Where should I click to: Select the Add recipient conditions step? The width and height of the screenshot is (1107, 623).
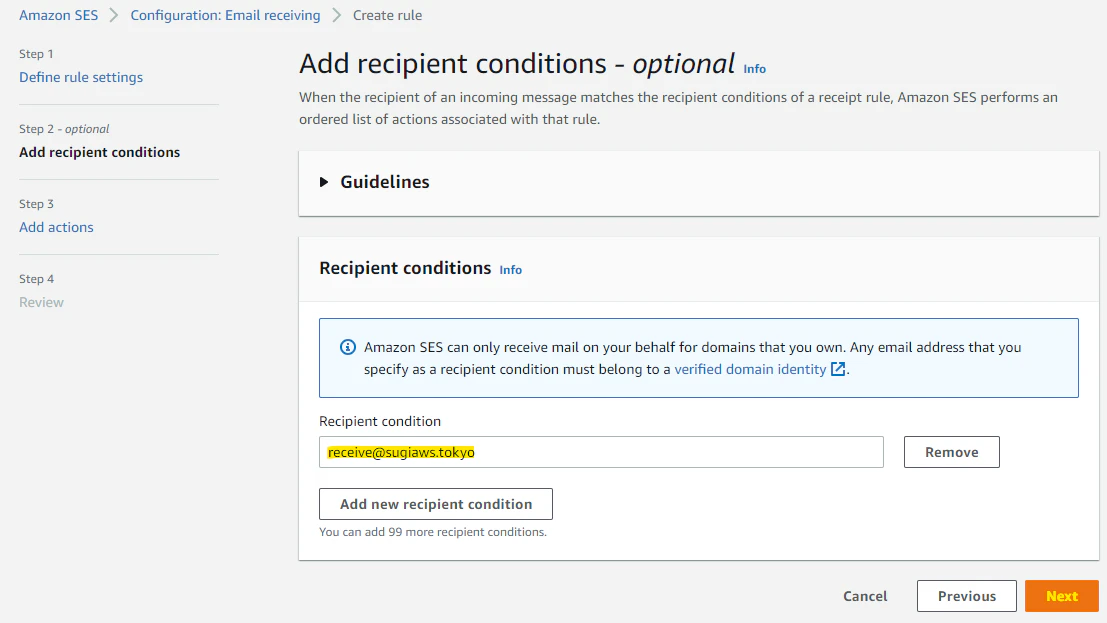coord(100,152)
